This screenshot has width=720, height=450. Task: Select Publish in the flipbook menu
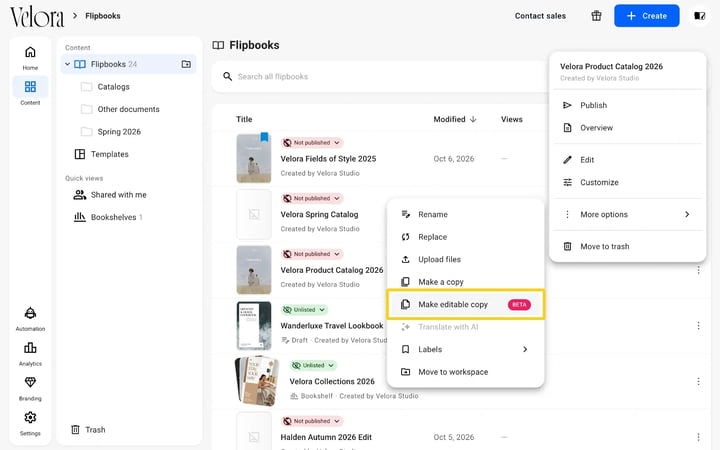(627, 105)
